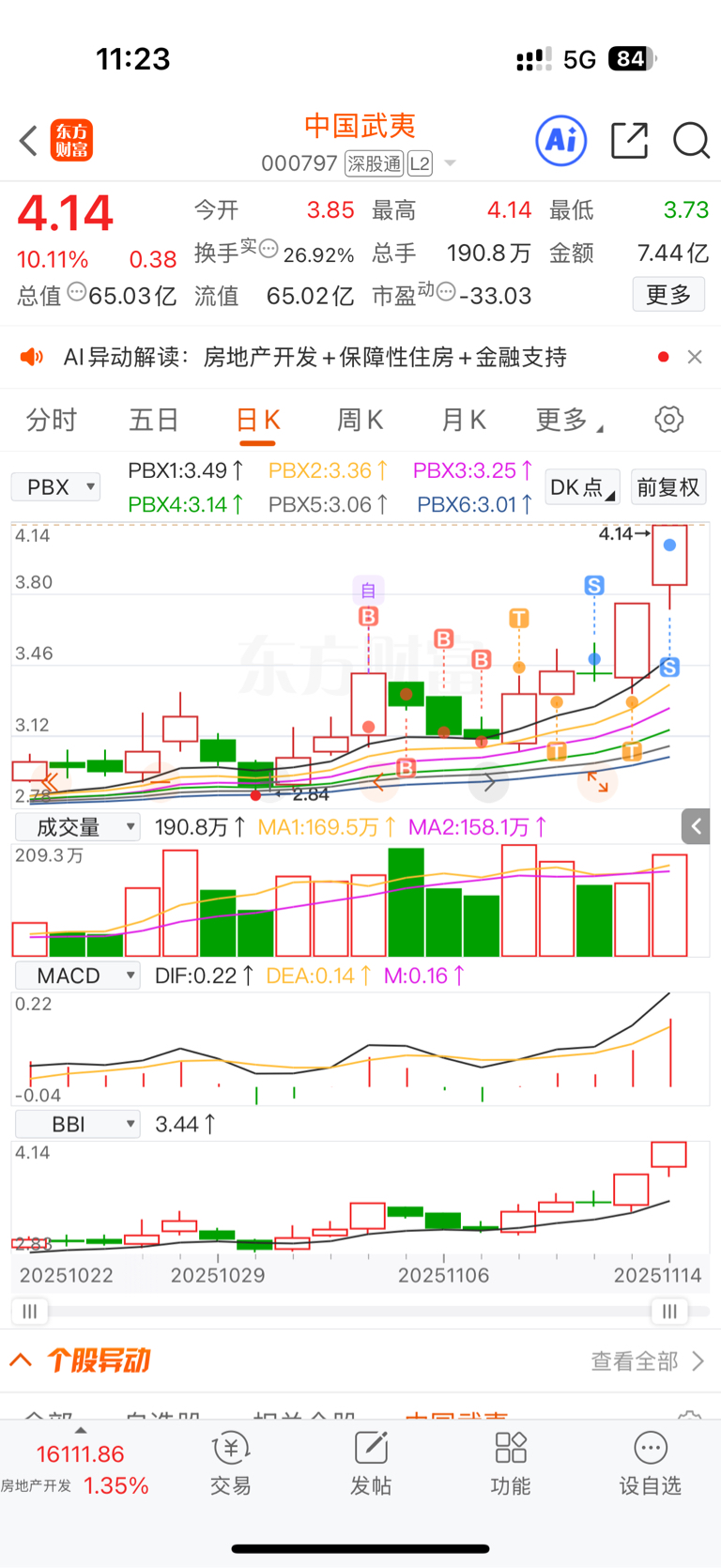Tap the 20251106 date label
The image size is (721, 1568).
444,1275
